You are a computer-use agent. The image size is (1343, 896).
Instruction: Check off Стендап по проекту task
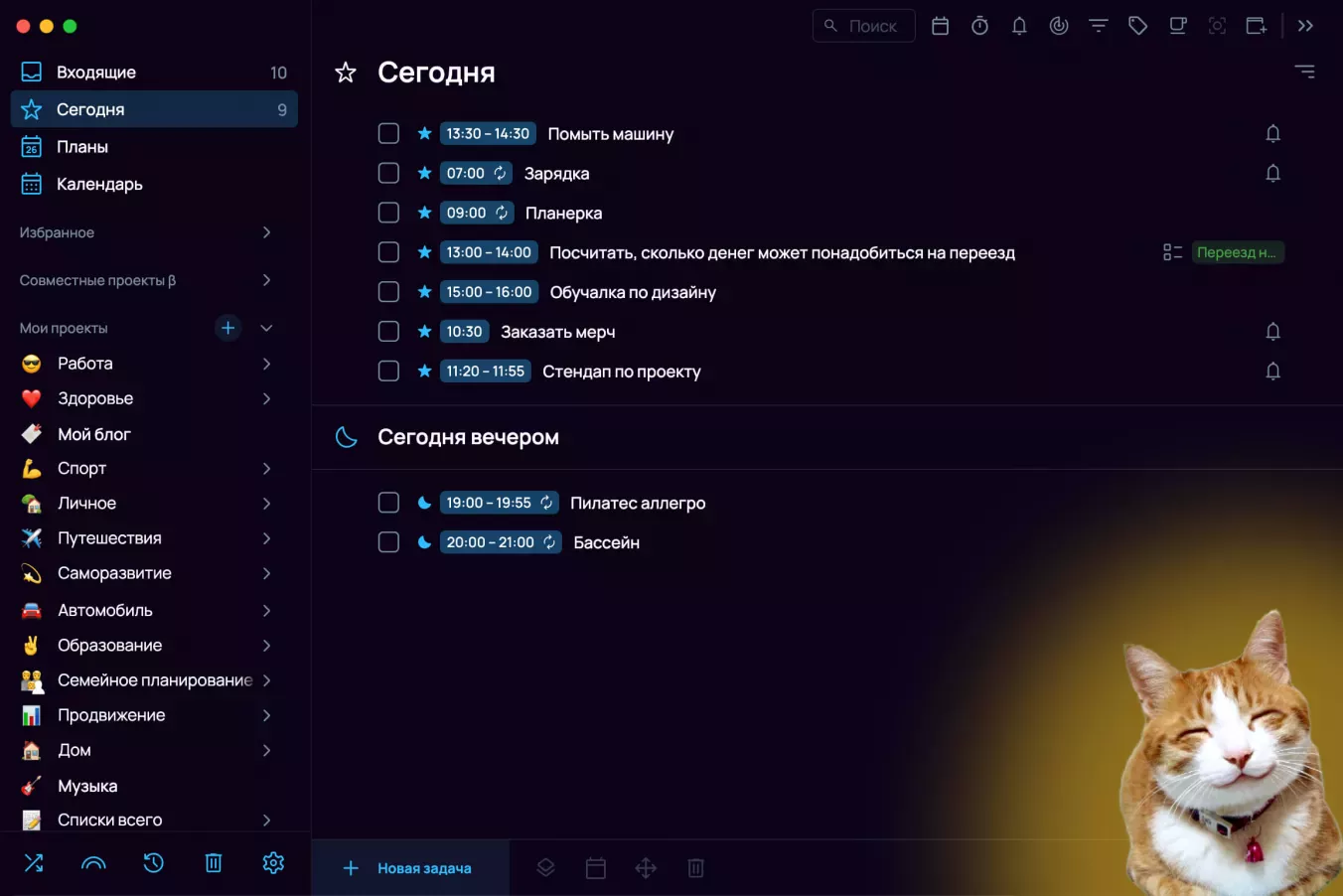point(388,372)
